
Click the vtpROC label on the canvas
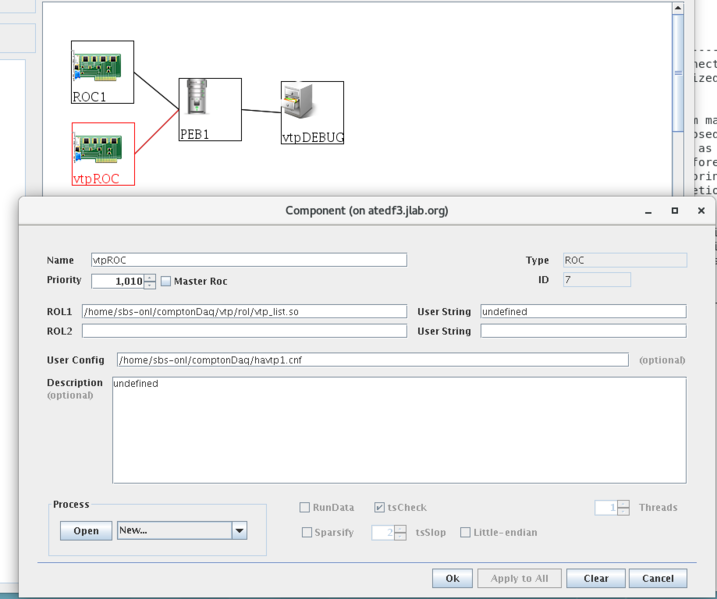tap(96, 178)
